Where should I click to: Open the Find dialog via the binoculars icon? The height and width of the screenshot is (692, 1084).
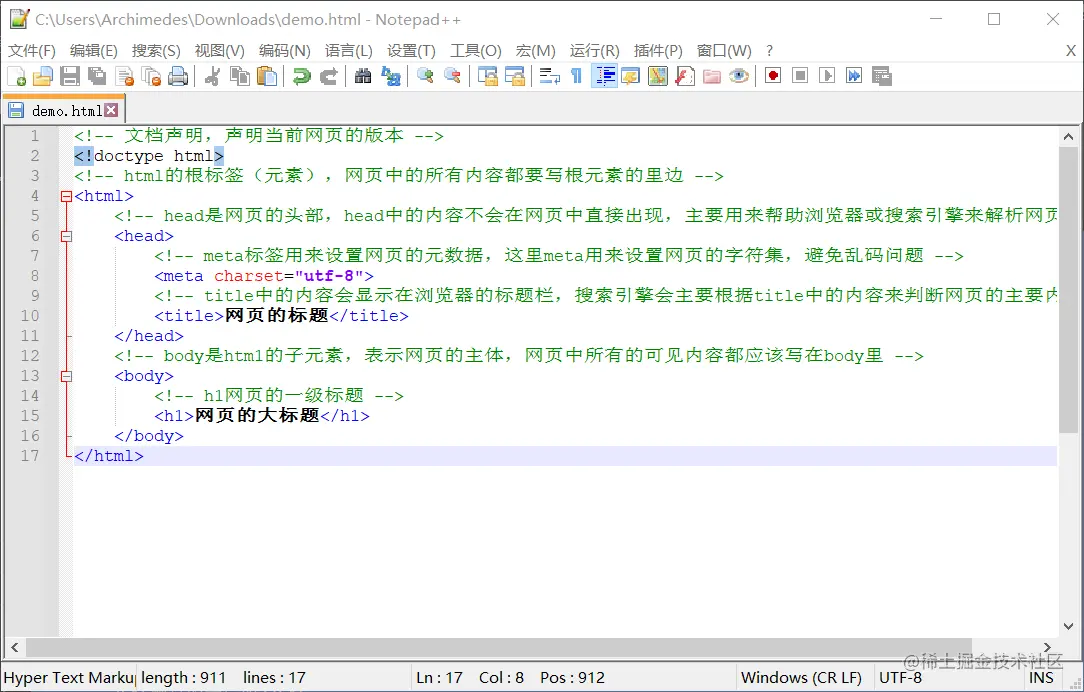[x=363, y=76]
